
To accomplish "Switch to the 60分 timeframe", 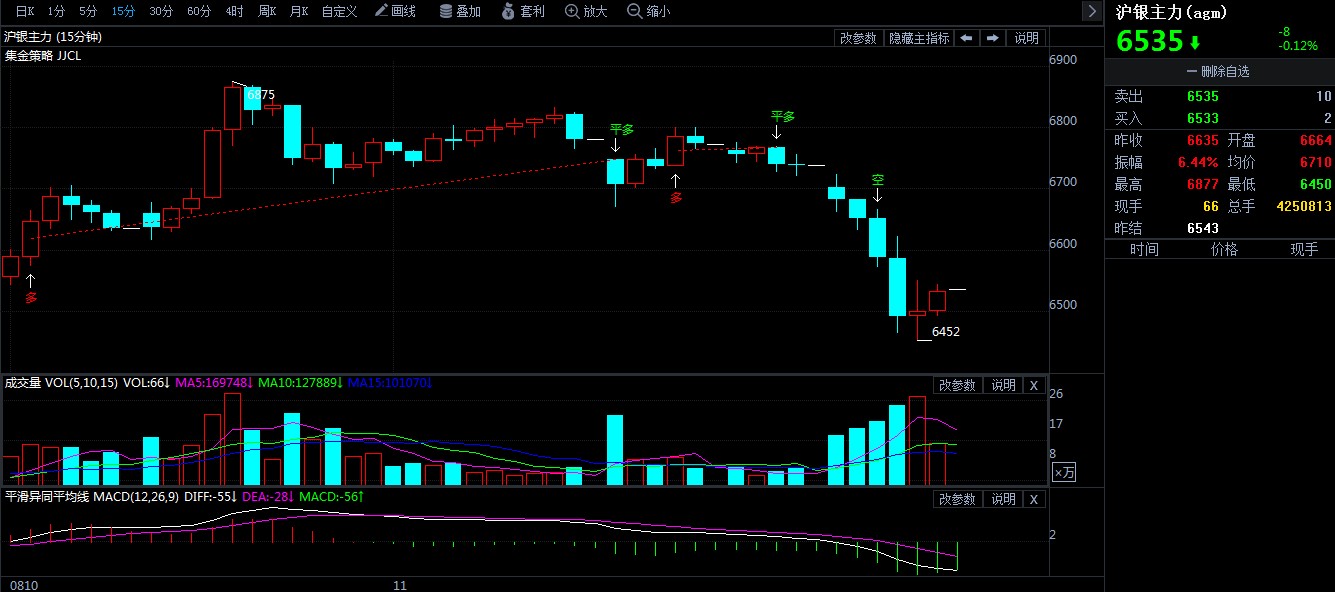I will (x=199, y=11).
